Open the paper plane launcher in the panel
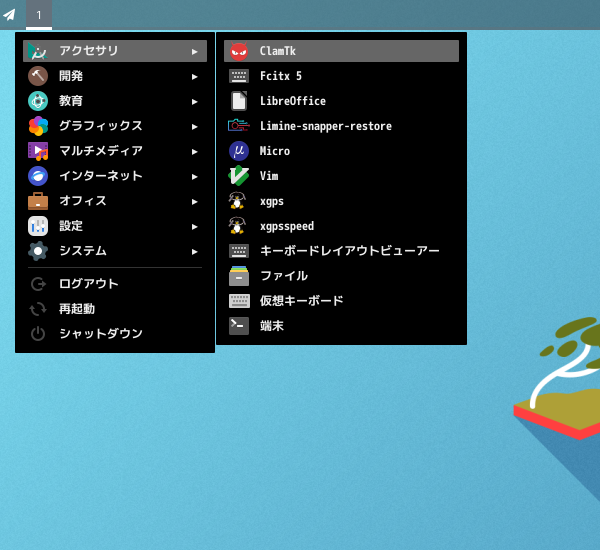The height and width of the screenshot is (550, 600). [9, 15]
